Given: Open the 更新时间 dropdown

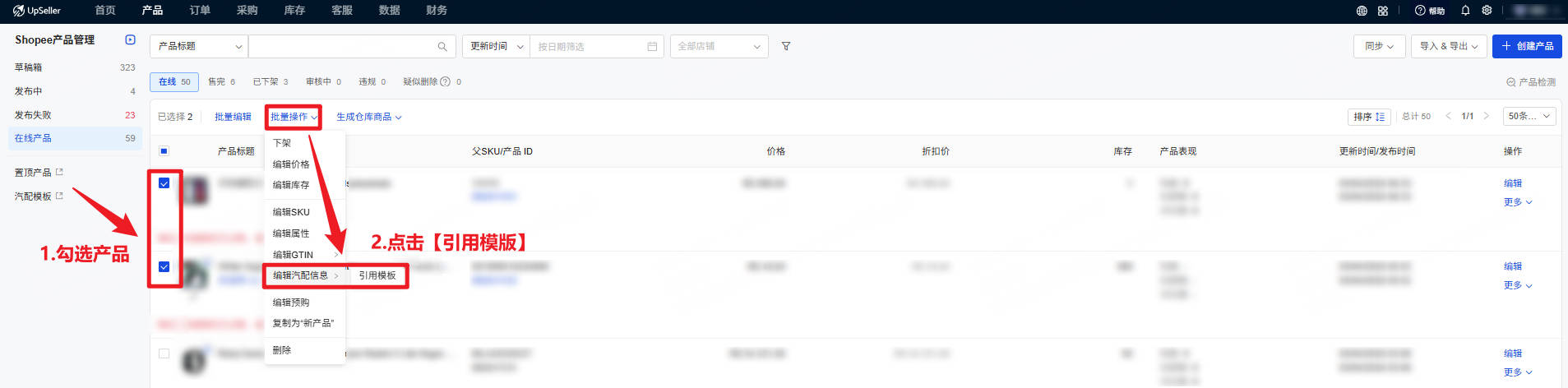Looking at the screenshot, I should (497, 47).
